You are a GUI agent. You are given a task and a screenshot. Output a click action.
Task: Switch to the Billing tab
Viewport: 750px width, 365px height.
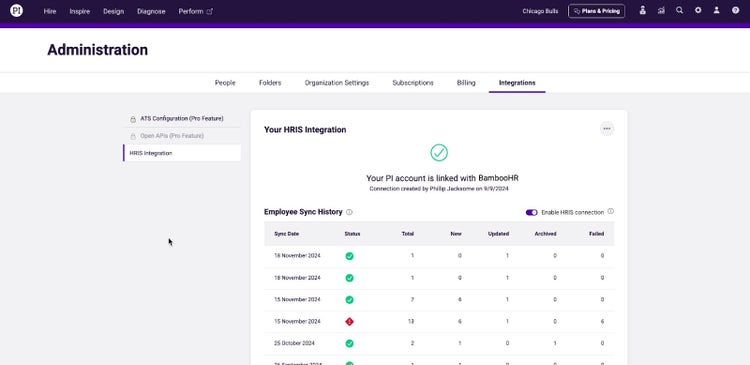[466, 83]
